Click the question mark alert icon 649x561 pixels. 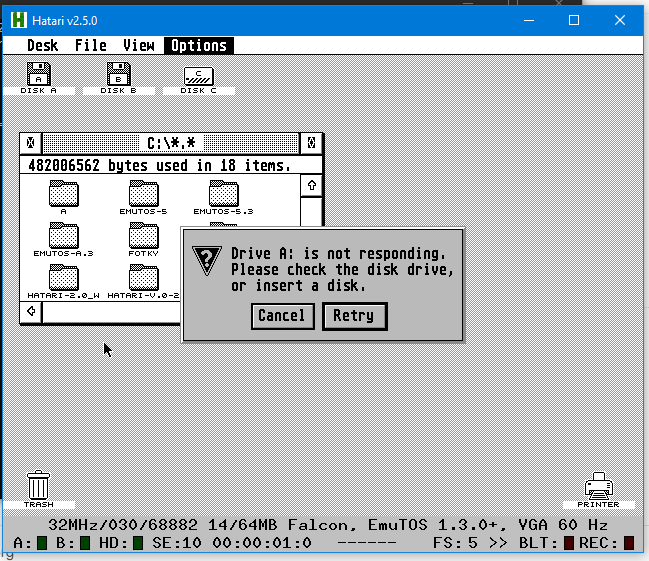coord(207,260)
